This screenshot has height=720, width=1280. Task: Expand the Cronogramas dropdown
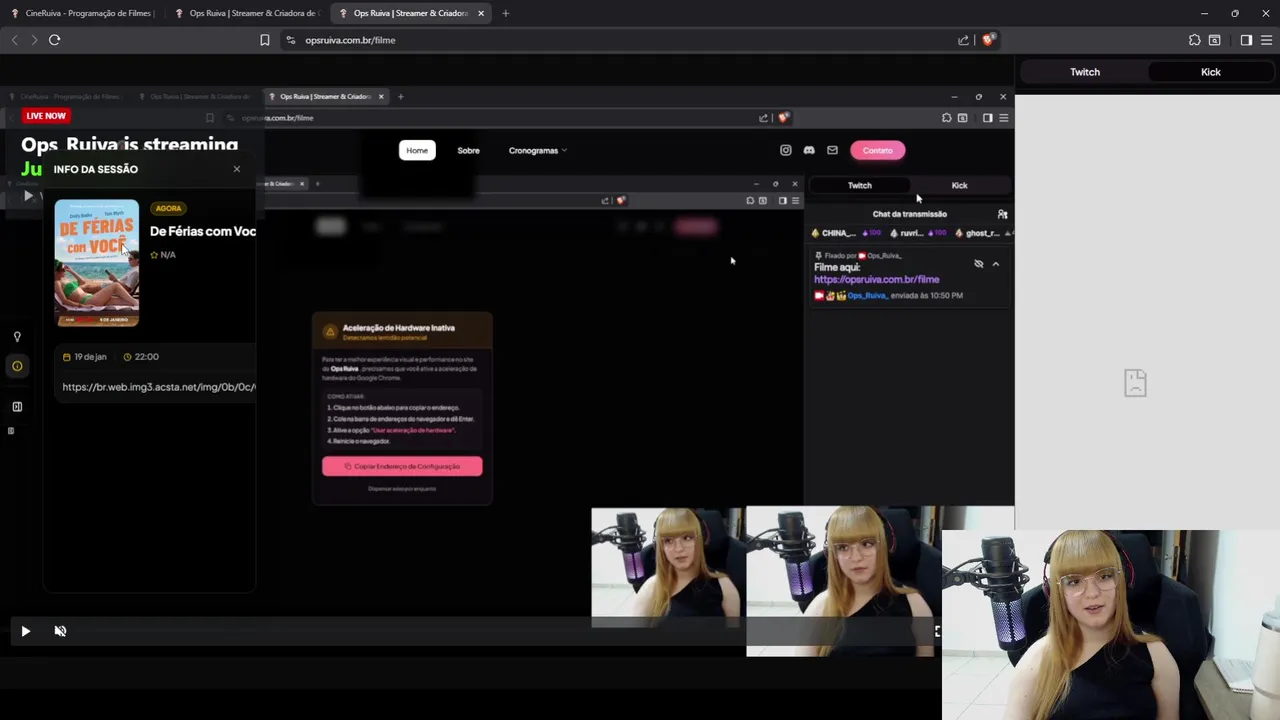[538, 150]
